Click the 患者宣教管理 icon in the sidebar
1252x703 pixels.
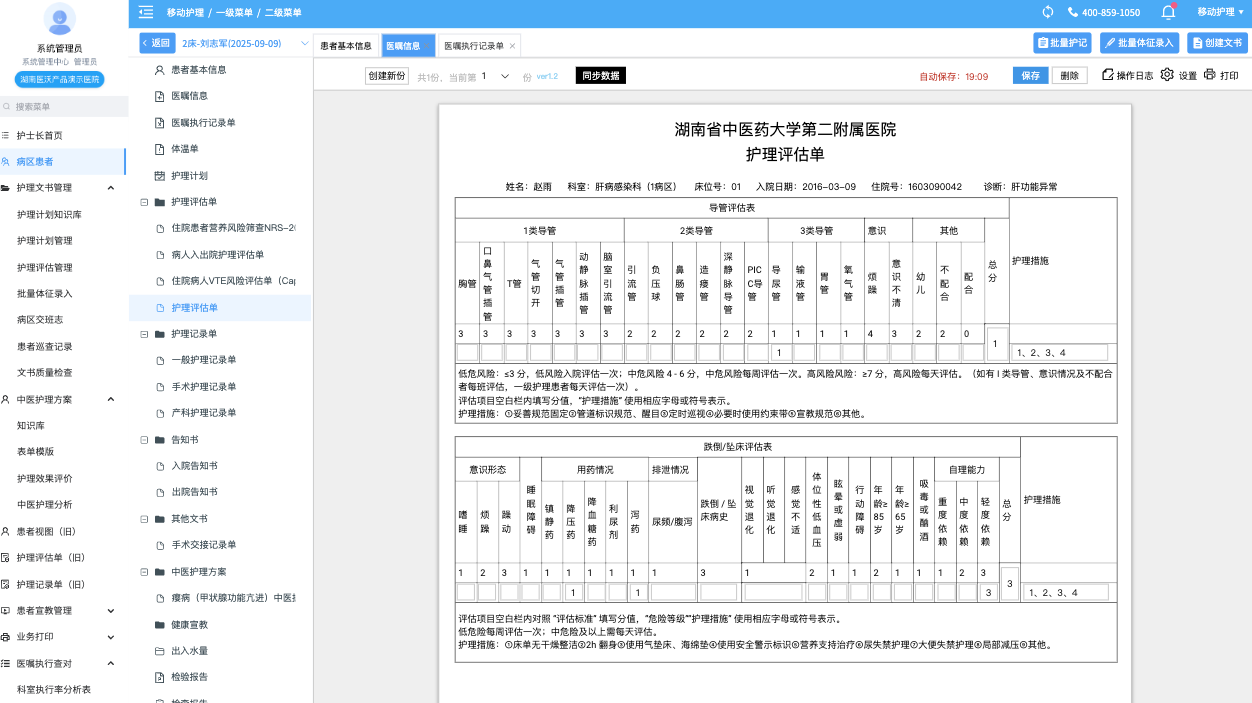click(6, 611)
